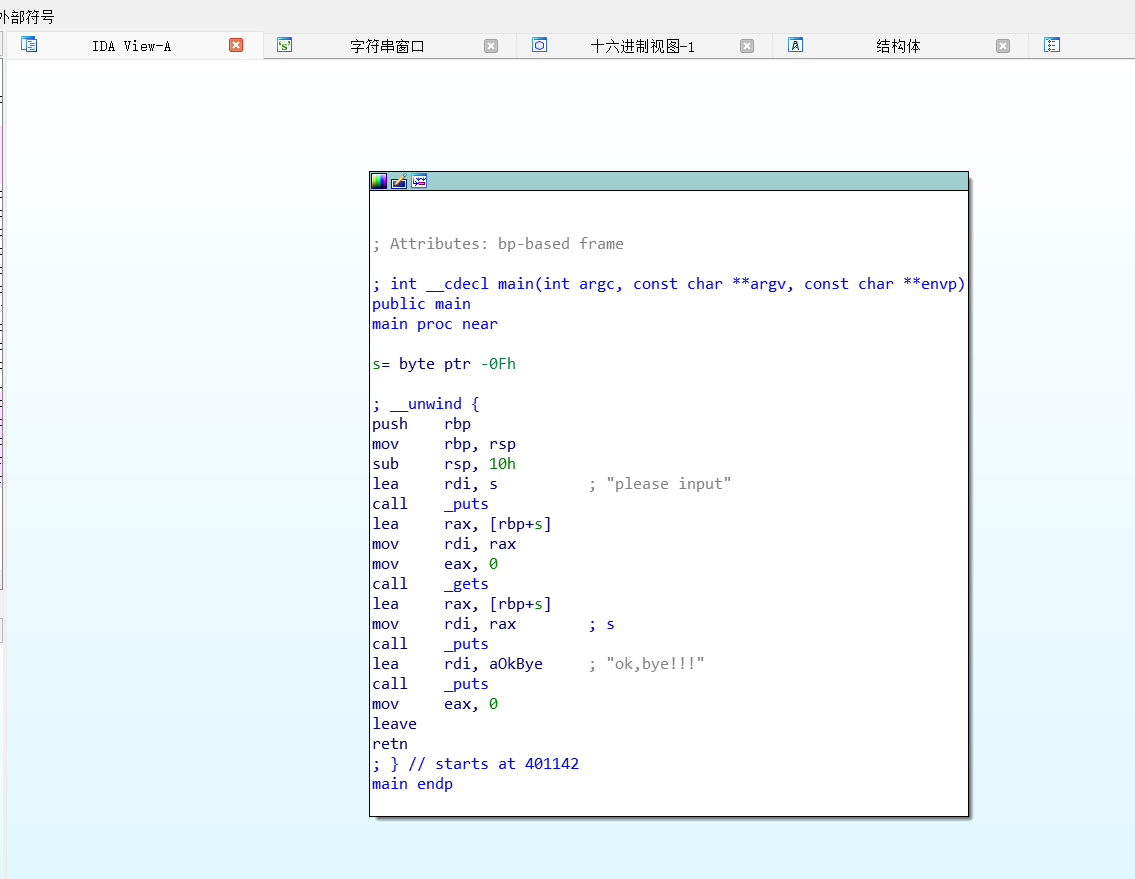Close the 字符串窗口 tab
The height and width of the screenshot is (879, 1135).
tap(491, 46)
